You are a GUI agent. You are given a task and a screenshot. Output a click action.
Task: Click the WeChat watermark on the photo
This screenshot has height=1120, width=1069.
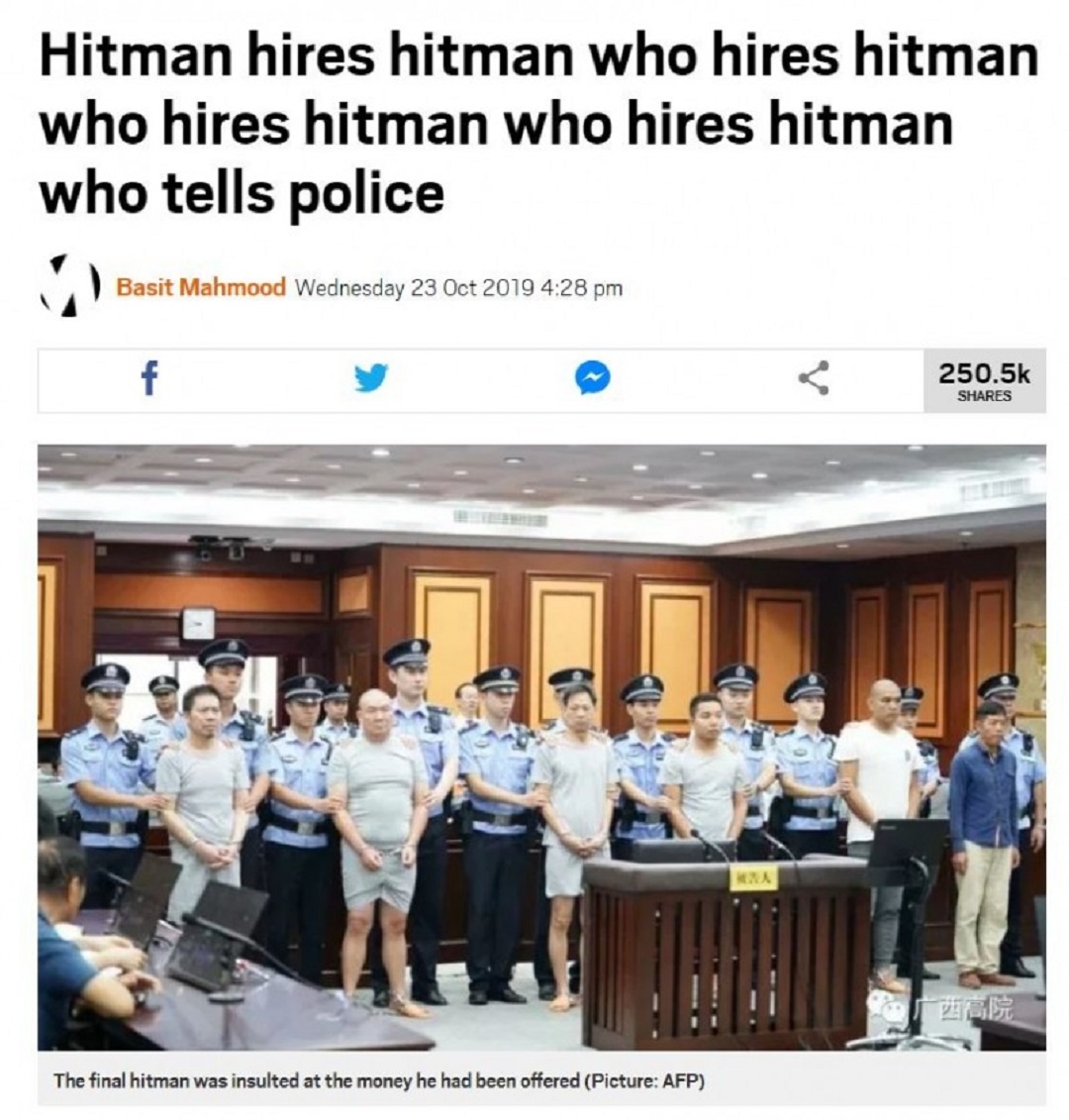[940, 1008]
